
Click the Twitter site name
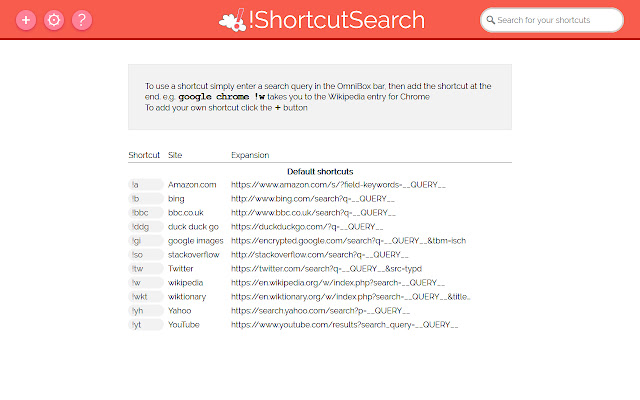click(x=181, y=269)
